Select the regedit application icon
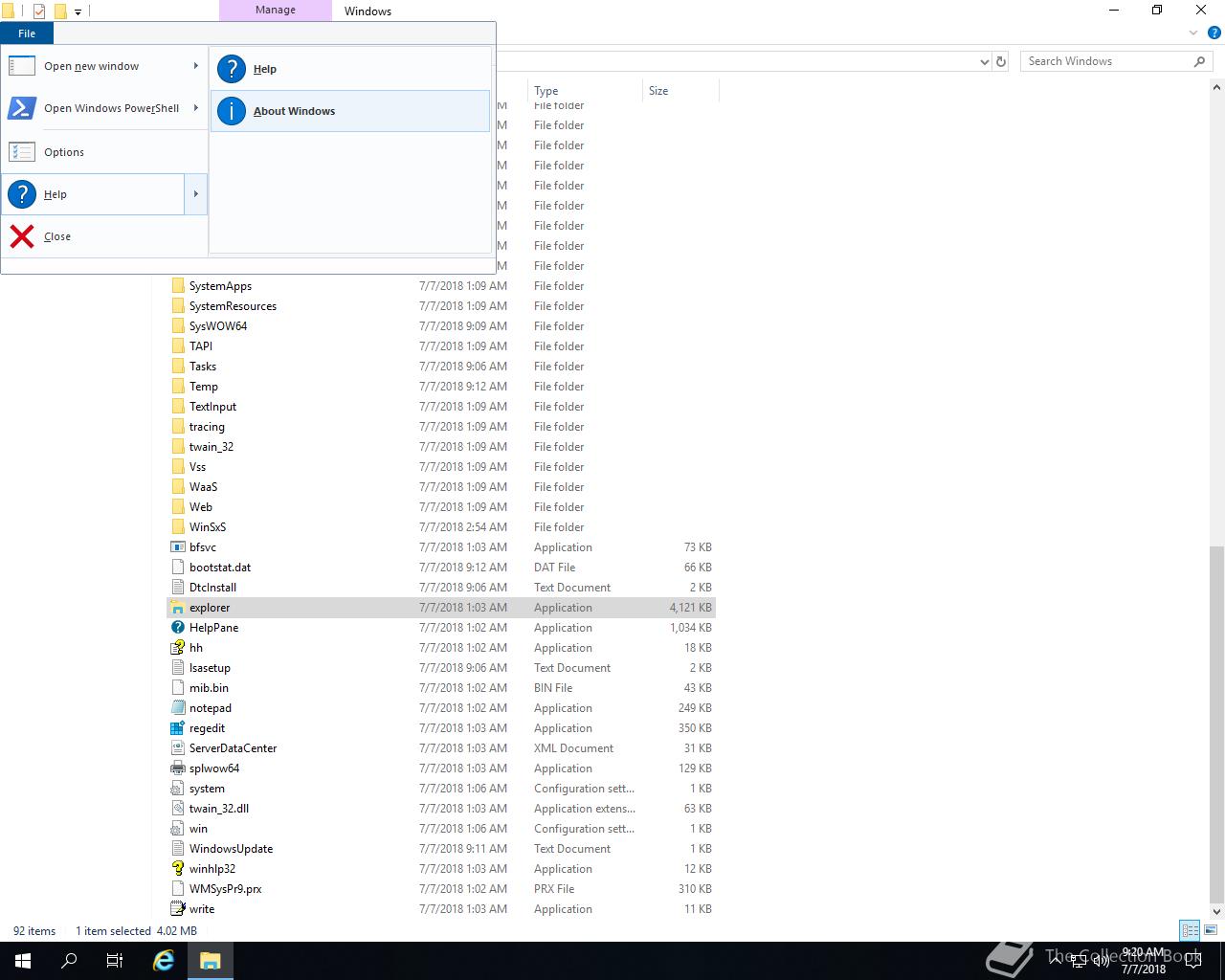The width and height of the screenshot is (1225, 980). 177,728
